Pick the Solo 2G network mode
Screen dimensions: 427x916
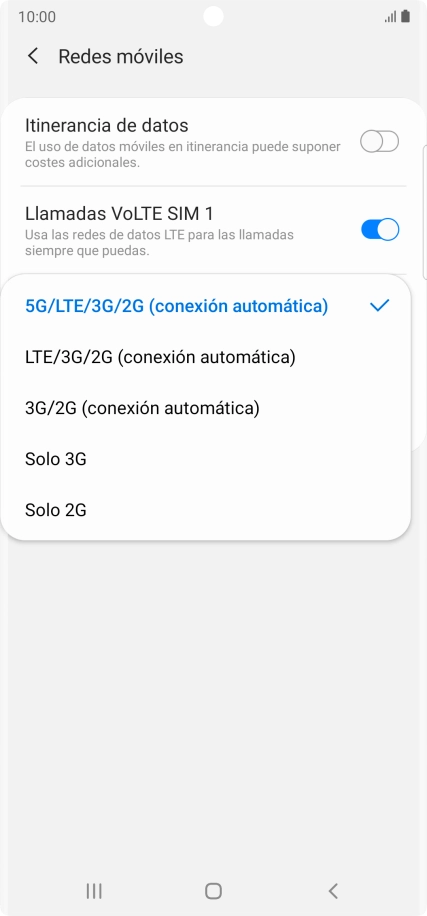(x=206, y=511)
